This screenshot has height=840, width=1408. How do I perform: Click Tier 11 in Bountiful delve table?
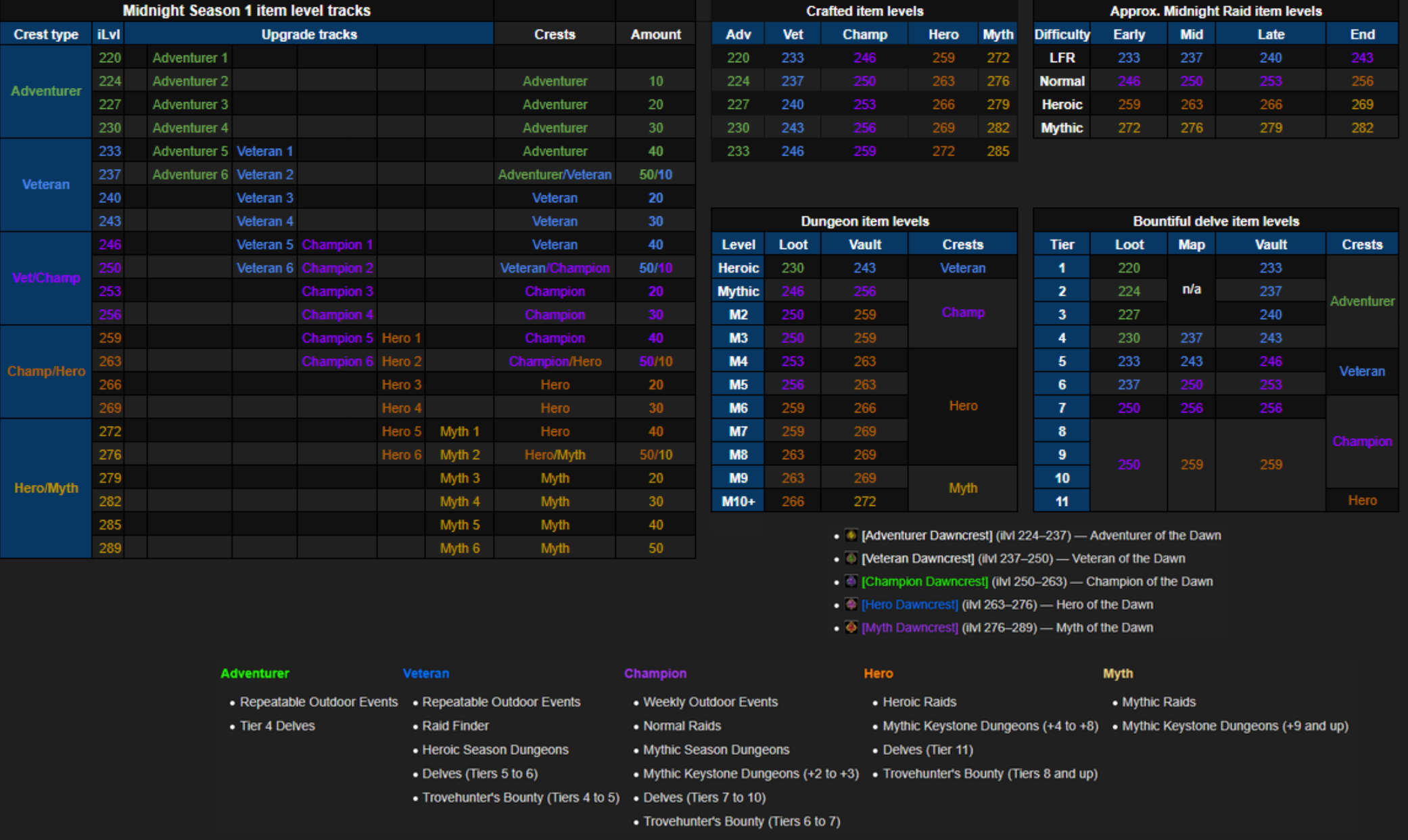pyautogui.click(x=1061, y=502)
